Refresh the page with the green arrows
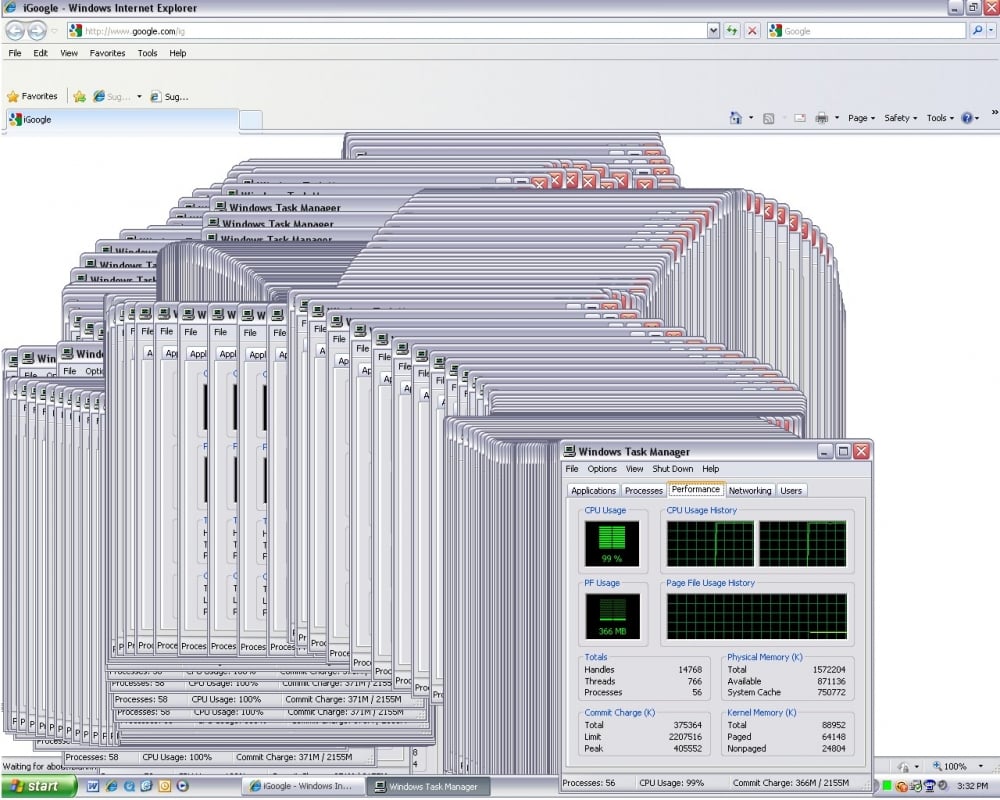The height and width of the screenshot is (800, 1000). click(x=732, y=31)
